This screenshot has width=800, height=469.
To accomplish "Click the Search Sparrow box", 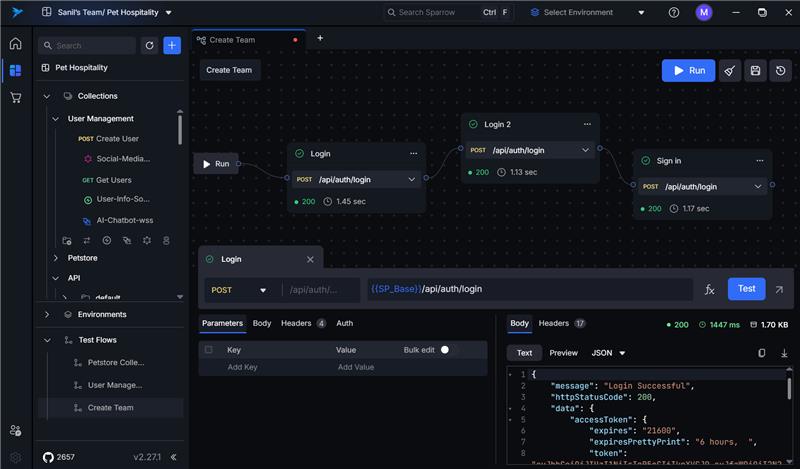I will click(x=447, y=12).
